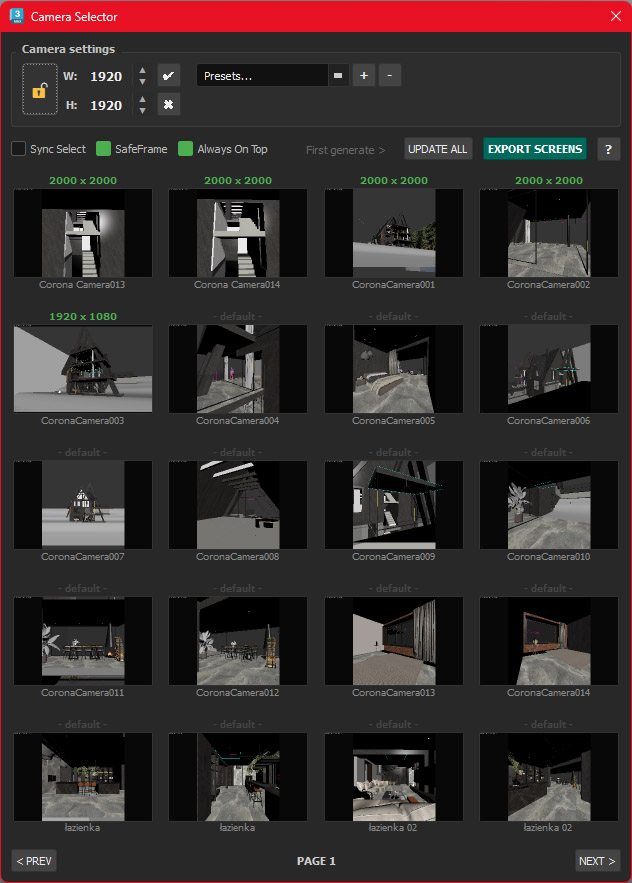Go to previous page with PREV
Screen dimensions: 632x883
(34, 860)
